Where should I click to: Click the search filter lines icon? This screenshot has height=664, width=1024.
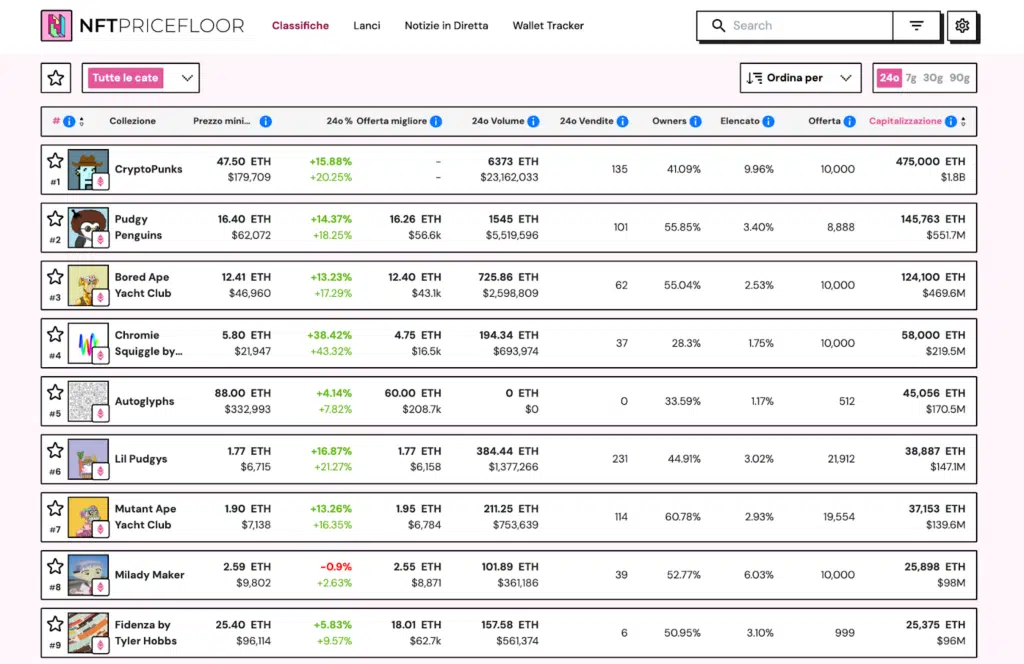click(916, 26)
